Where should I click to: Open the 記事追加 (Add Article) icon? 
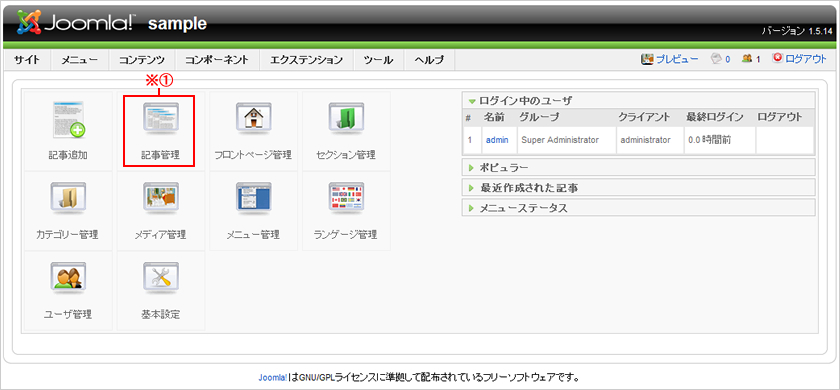[x=68, y=131]
